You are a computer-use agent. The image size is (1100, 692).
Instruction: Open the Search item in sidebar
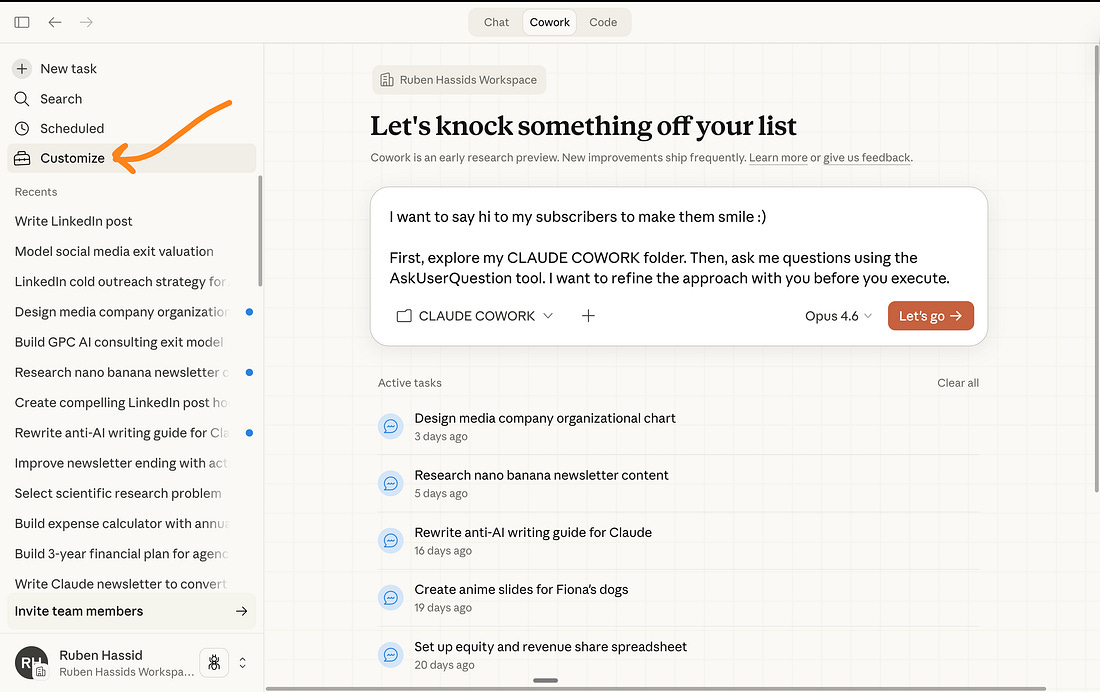(x=131, y=99)
